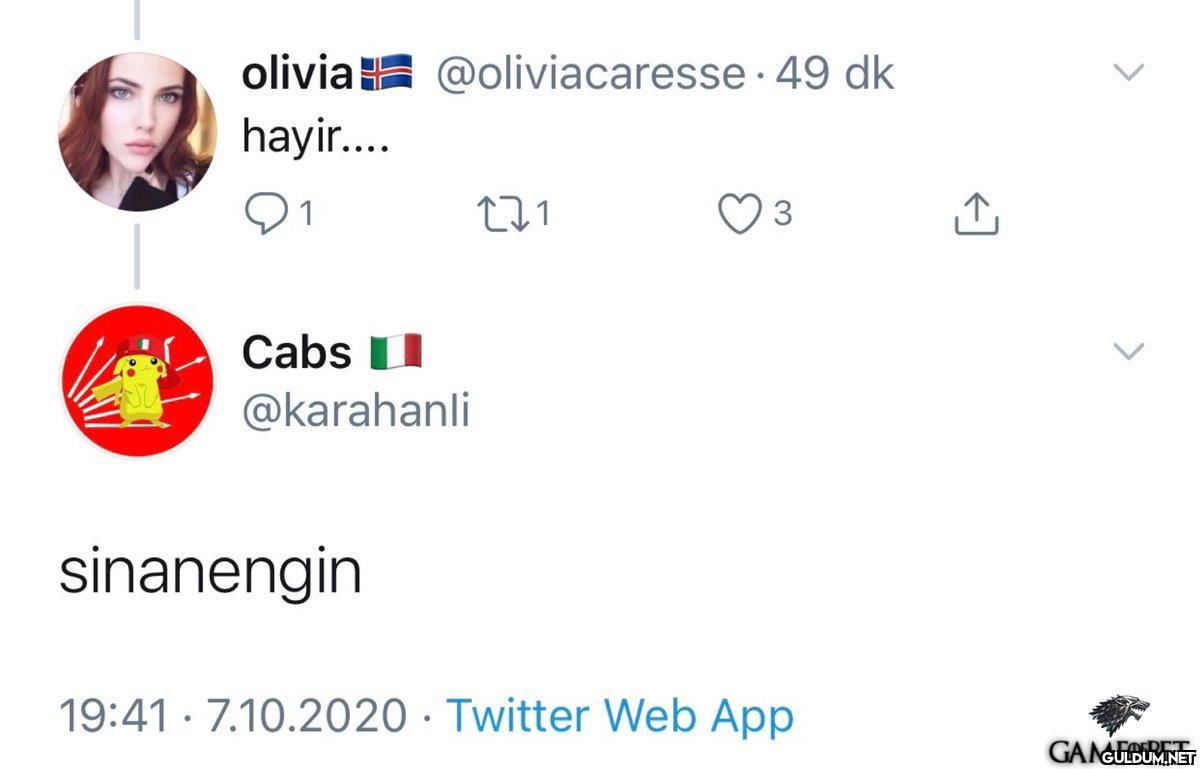Select the "sinanengin" tweet text
The image size is (1200, 769).
210,572
